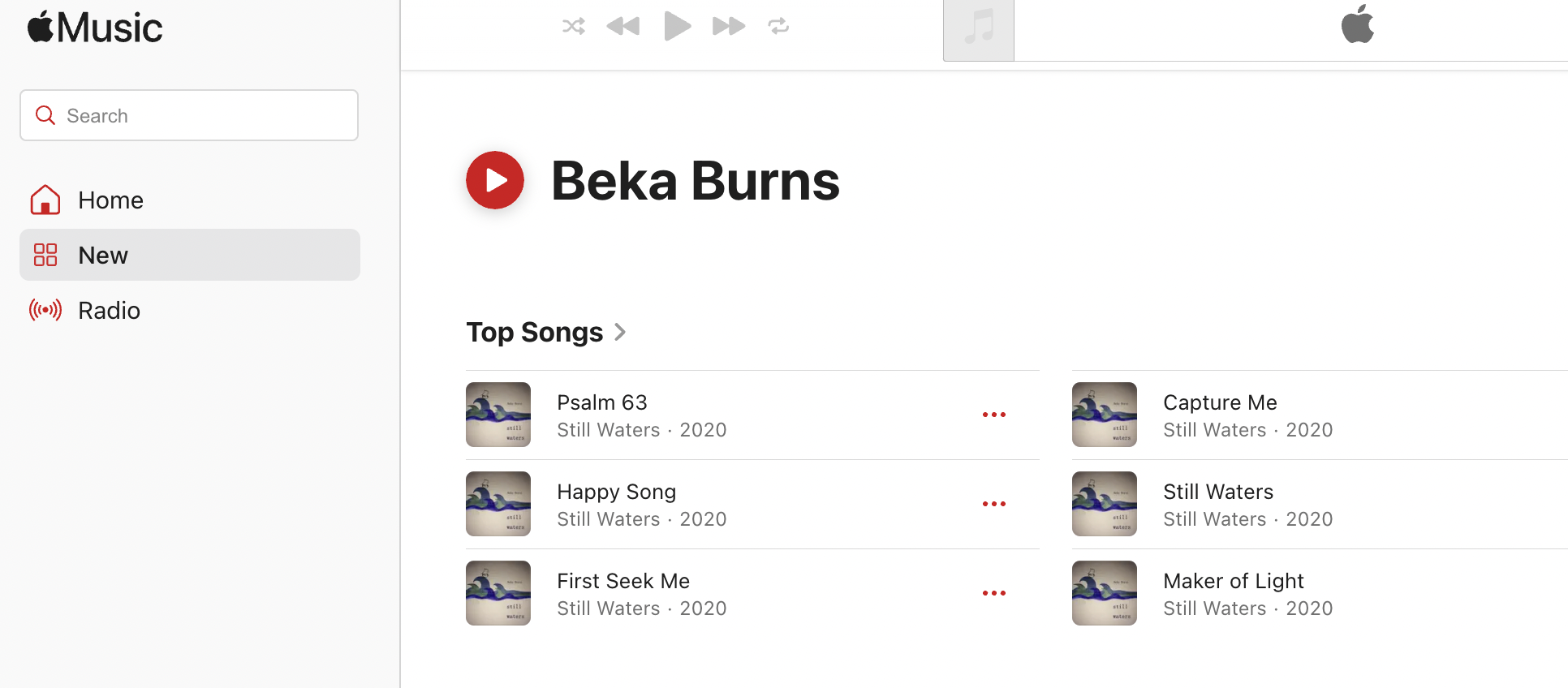Image resolution: width=1568 pixels, height=688 pixels.
Task: Click the now playing music note artwork
Action: pos(979,30)
